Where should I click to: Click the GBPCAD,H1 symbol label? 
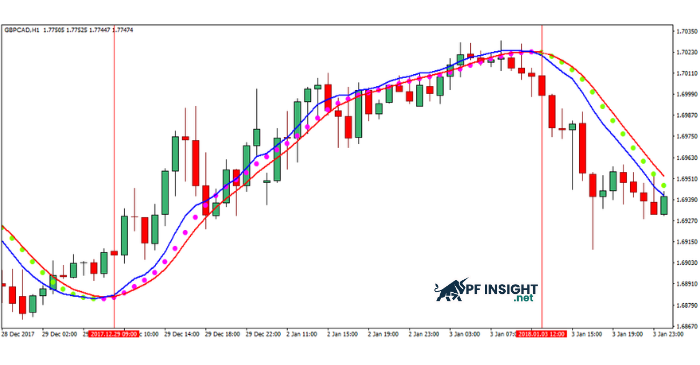[22, 30]
